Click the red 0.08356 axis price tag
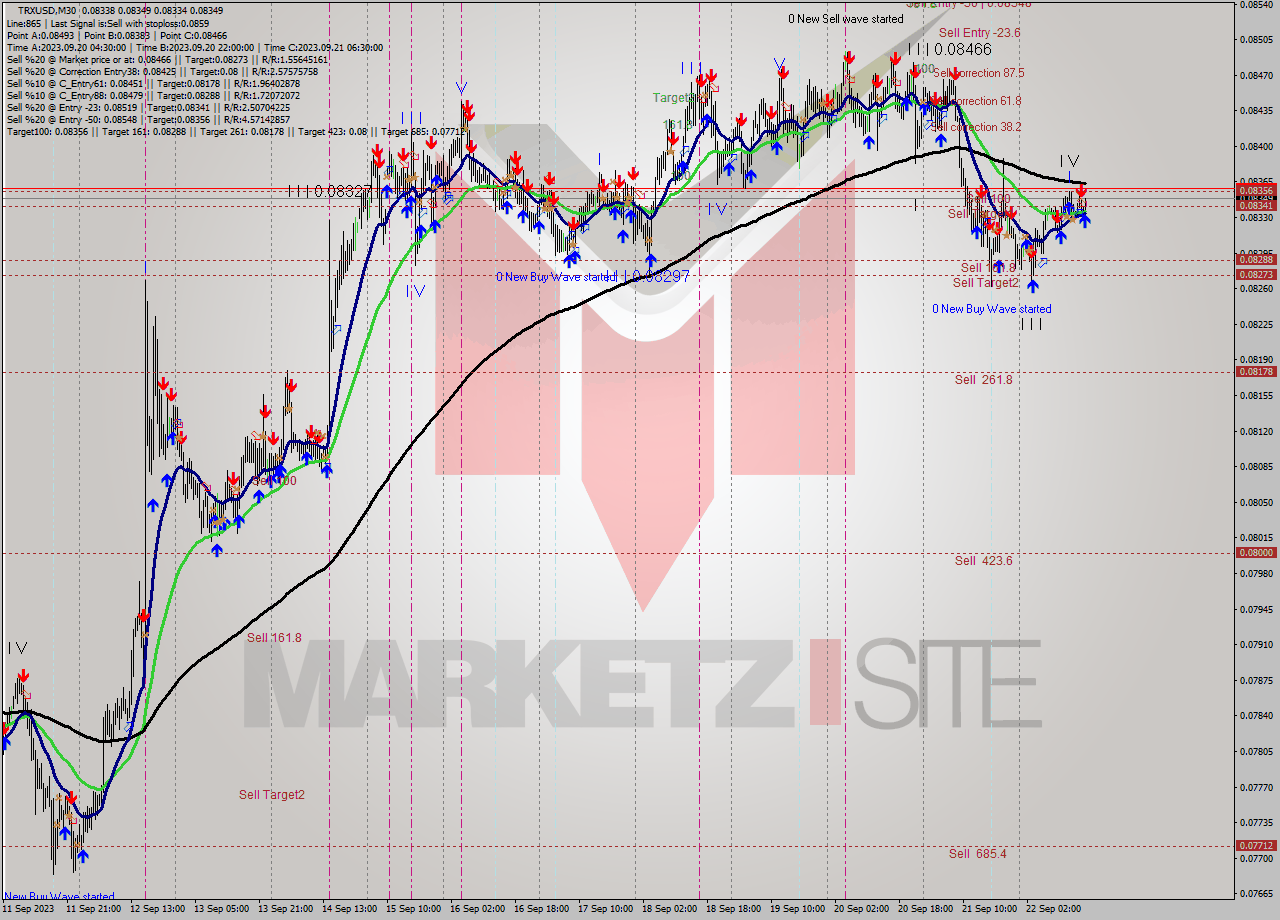The height and width of the screenshot is (920, 1280). (x=1256, y=190)
